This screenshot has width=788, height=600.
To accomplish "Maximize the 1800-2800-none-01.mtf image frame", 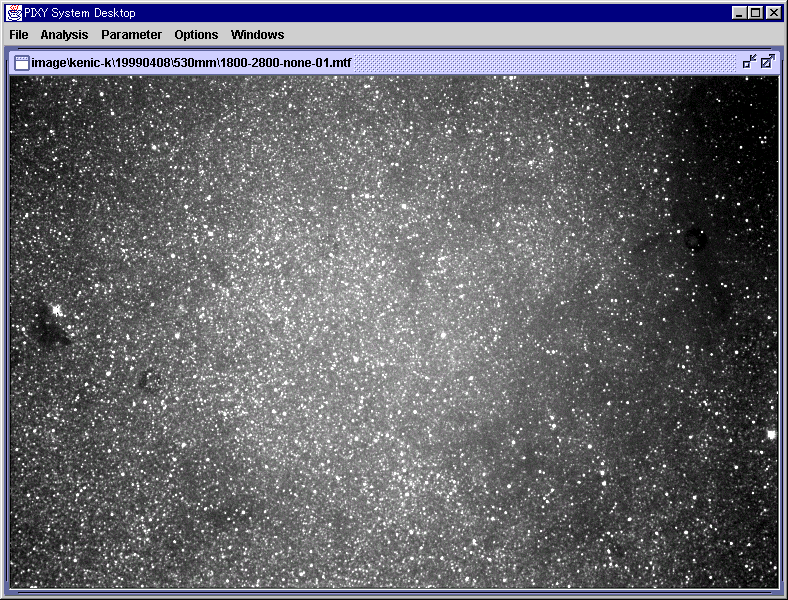I will coord(767,62).
